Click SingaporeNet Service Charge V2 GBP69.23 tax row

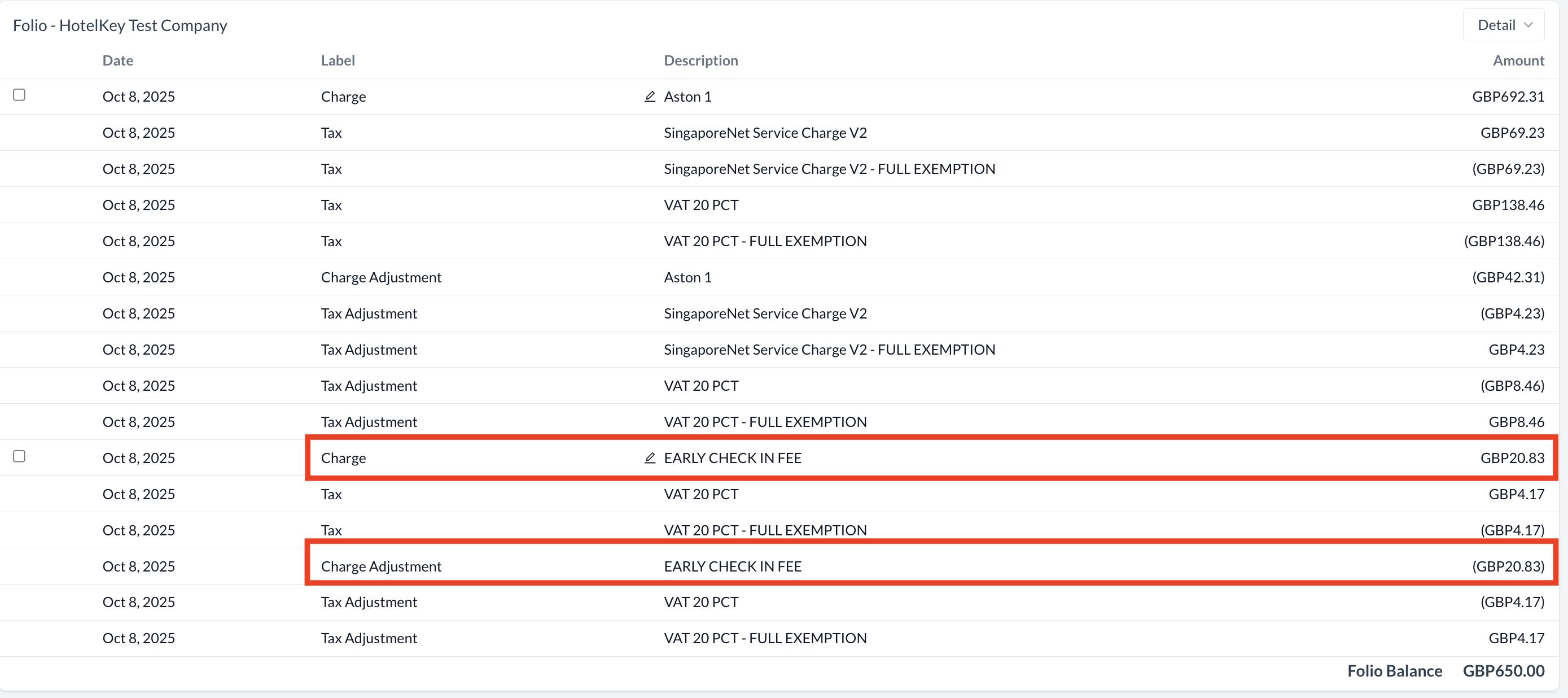click(765, 133)
